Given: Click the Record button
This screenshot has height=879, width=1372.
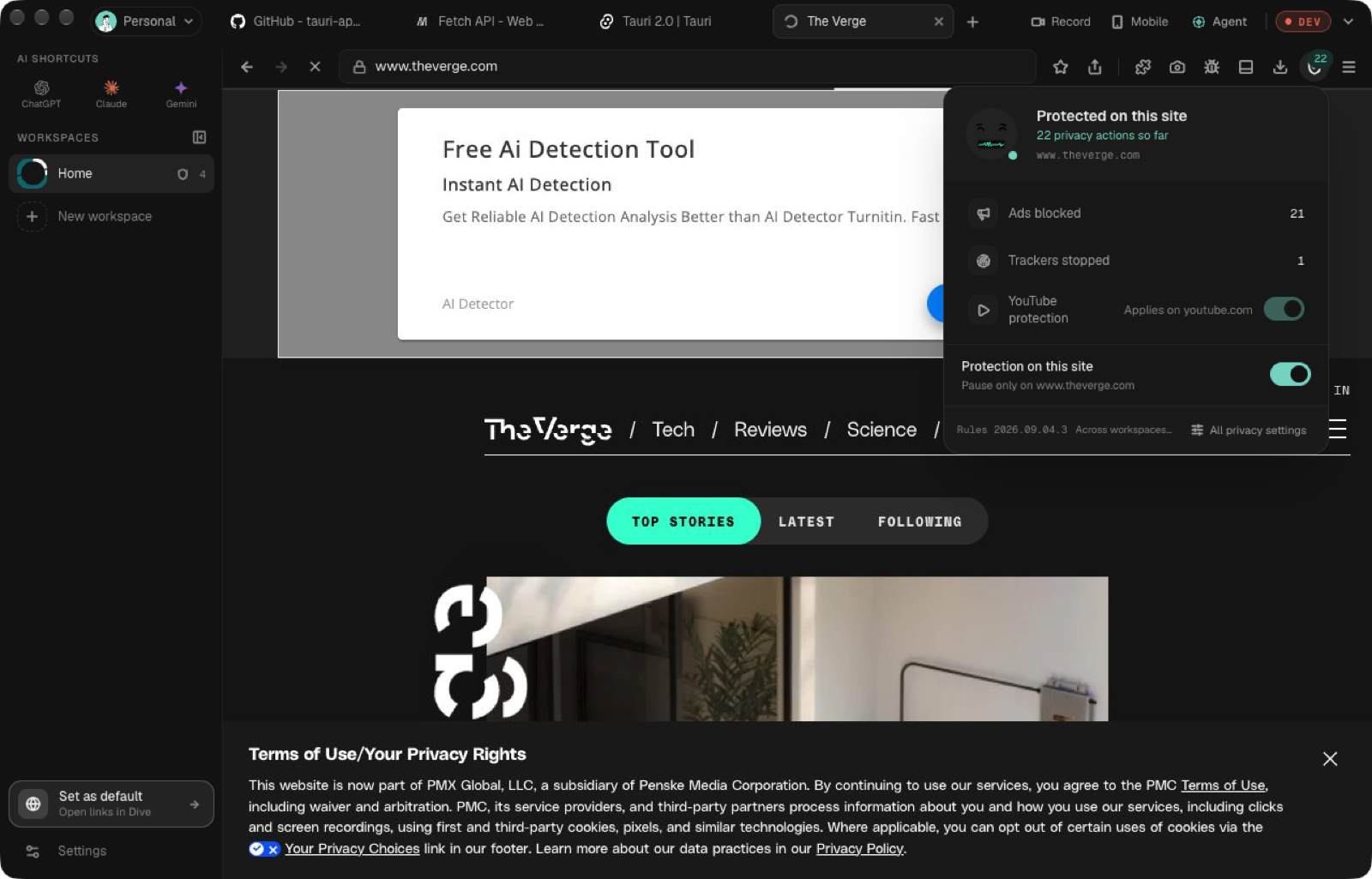Looking at the screenshot, I should coord(1061,21).
